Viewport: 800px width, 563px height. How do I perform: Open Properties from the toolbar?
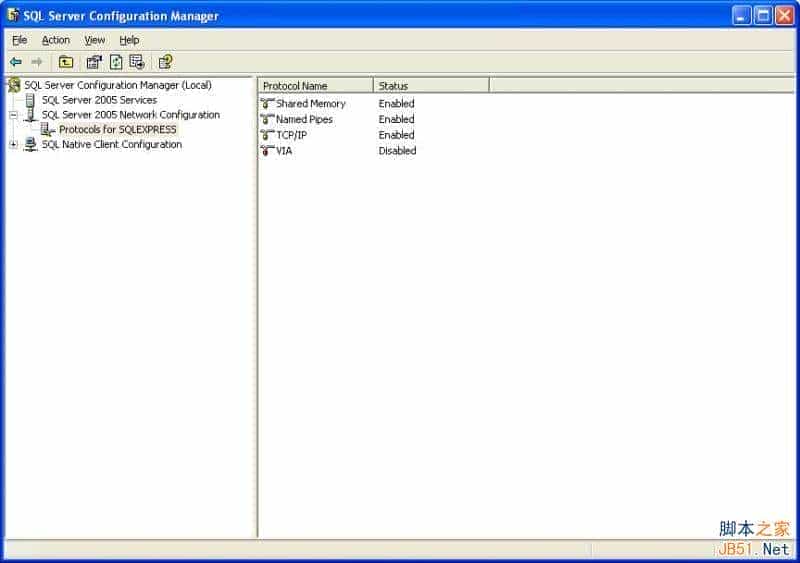click(94, 62)
